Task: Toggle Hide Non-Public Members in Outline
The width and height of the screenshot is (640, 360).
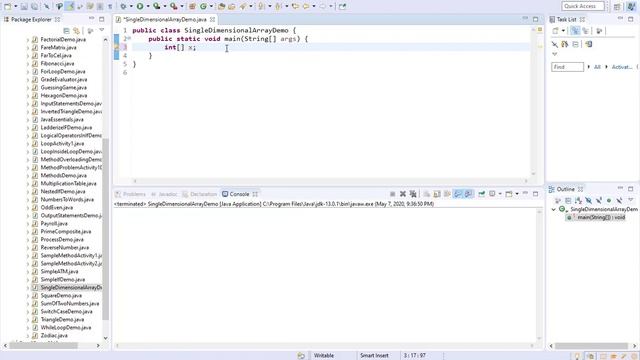Action: tap(609, 200)
